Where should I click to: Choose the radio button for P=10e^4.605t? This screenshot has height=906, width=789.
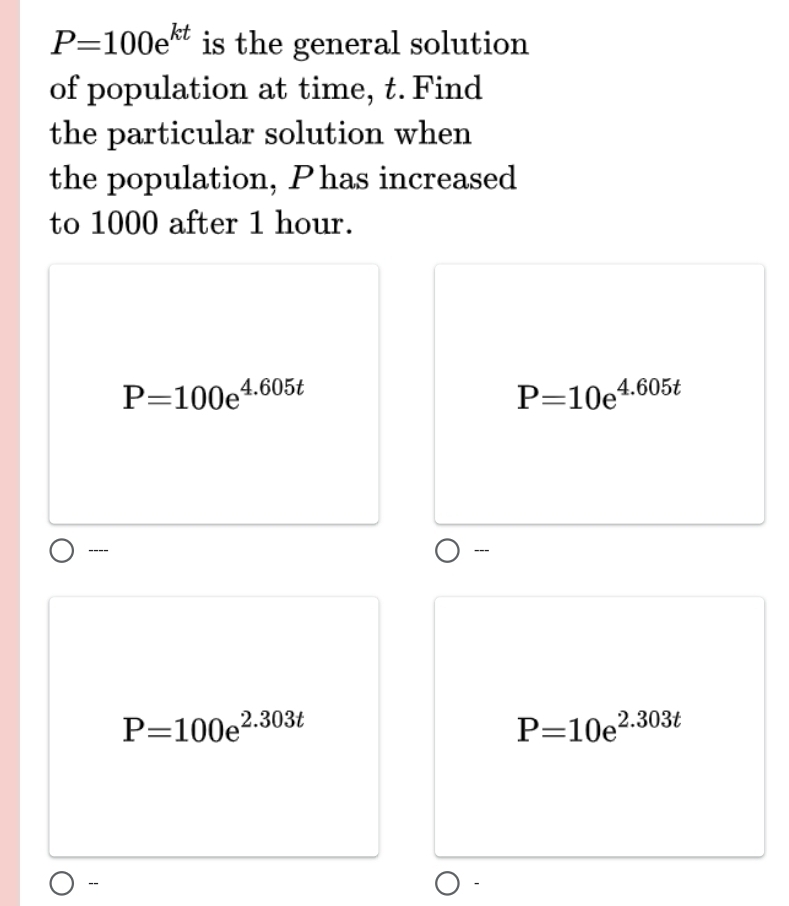pyautogui.click(x=448, y=550)
